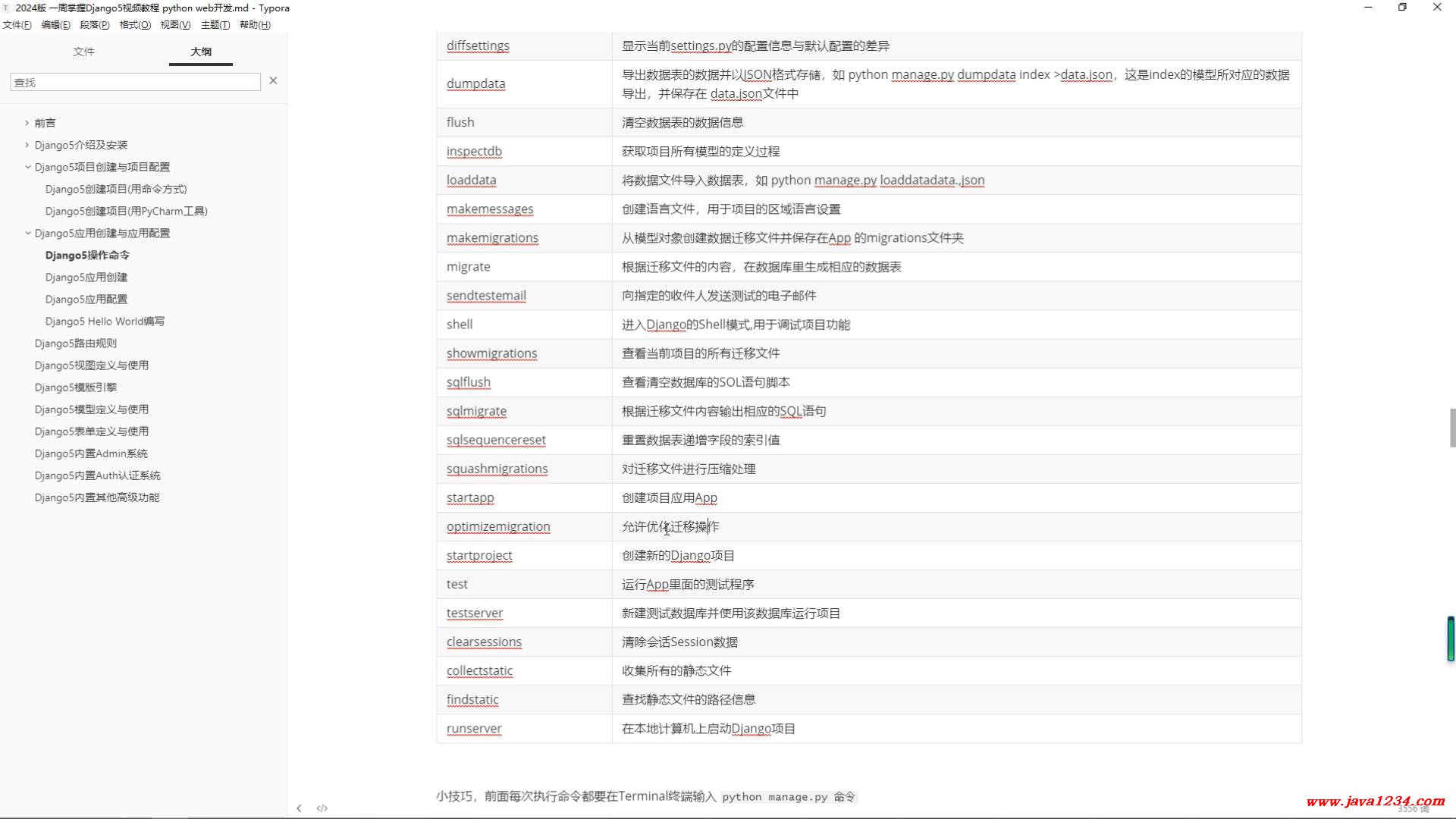This screenshot has height=819, width=1456.
Task: Click the optimizemigration command cell
Action: pos(524,526)
